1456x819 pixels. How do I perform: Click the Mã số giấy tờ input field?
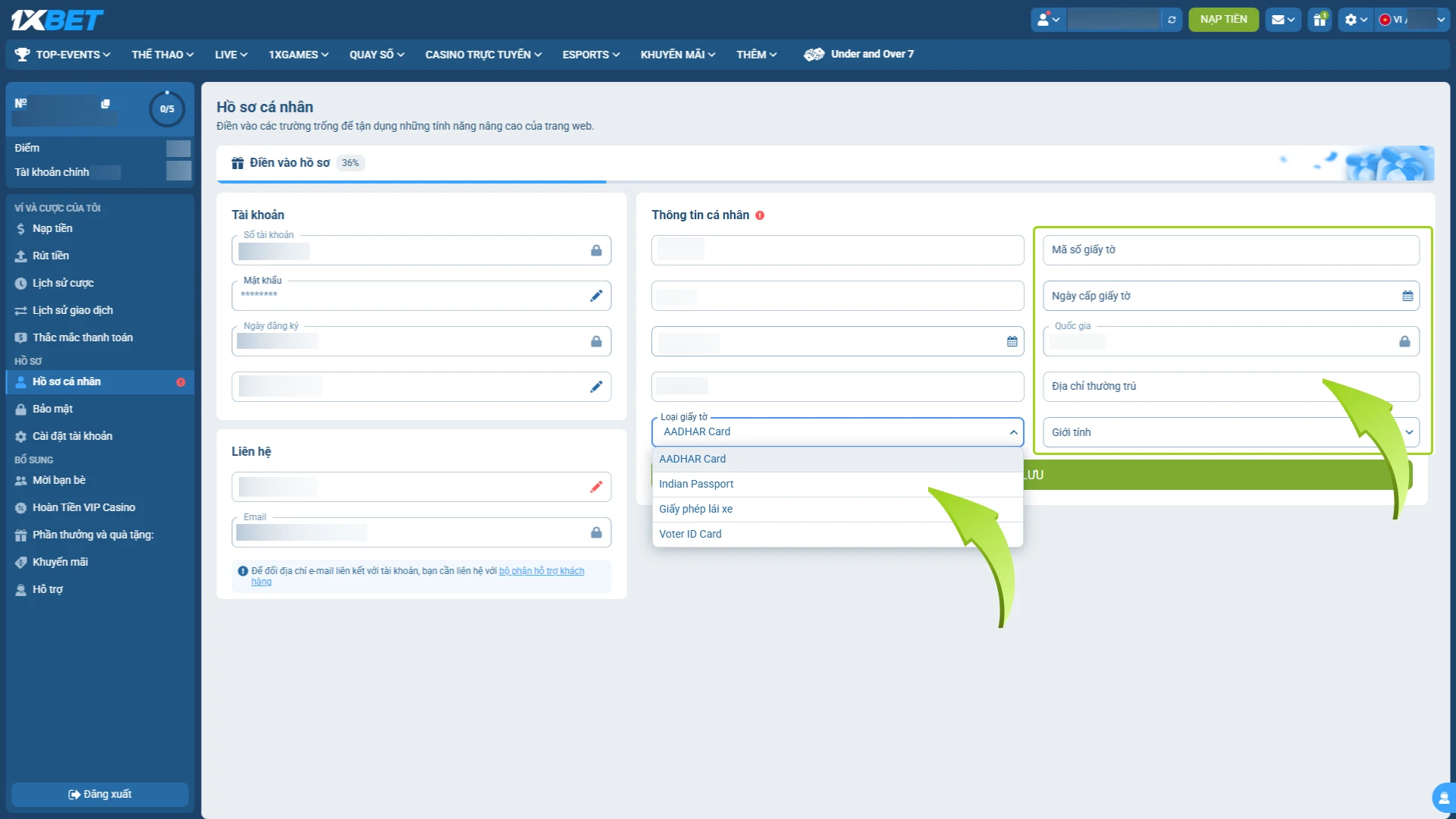point(1231,250)
